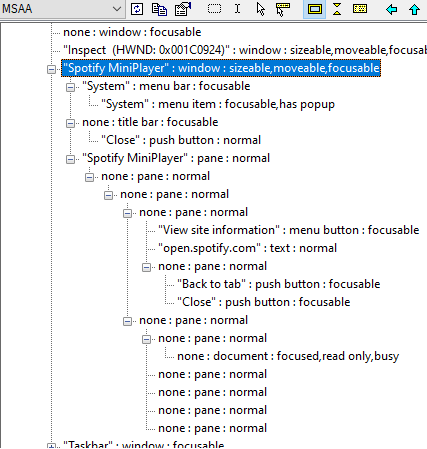Collapse the "Spotify MiniPlayer" window node

coord(51,69)
